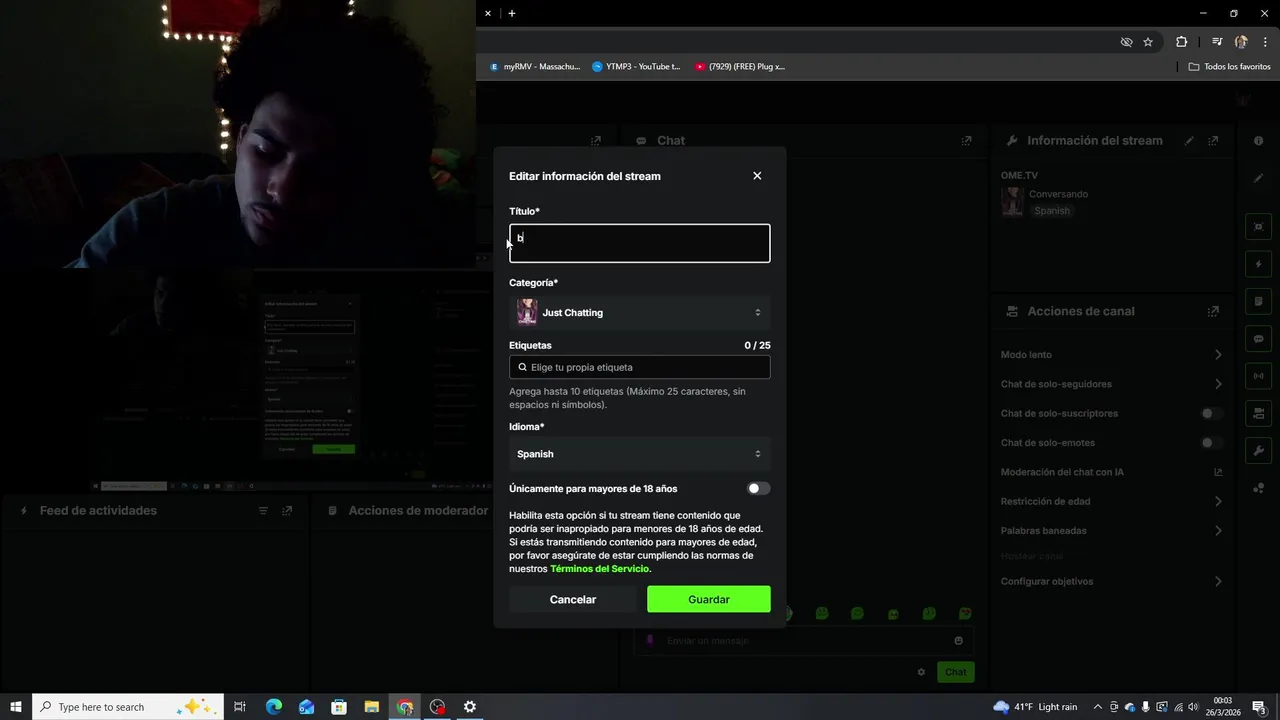Click the broadcast signal icon in right sidebar

(x=1259, y=376)
